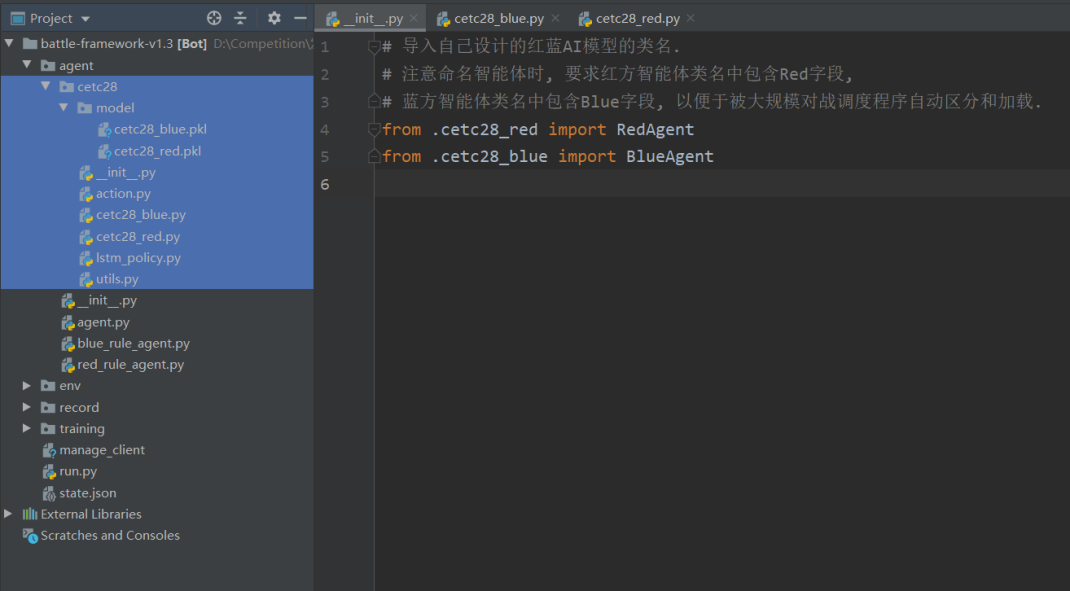This screenshot has width=1070, height=591.
Task: Click BlueAgent in the import line
Action: point(669,156)
